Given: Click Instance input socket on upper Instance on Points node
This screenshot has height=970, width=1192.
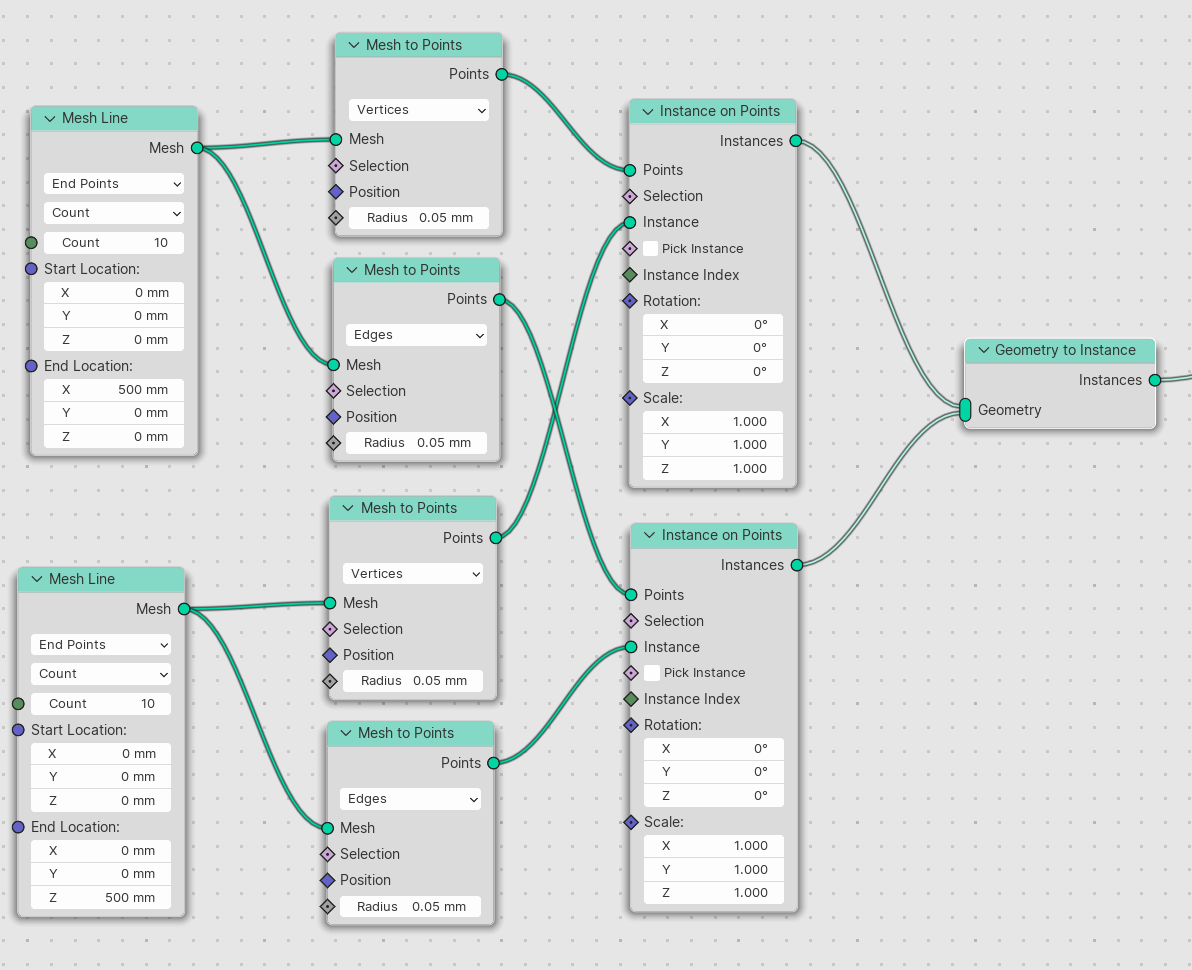Looking at the screenshot, I should pos(630,223).
